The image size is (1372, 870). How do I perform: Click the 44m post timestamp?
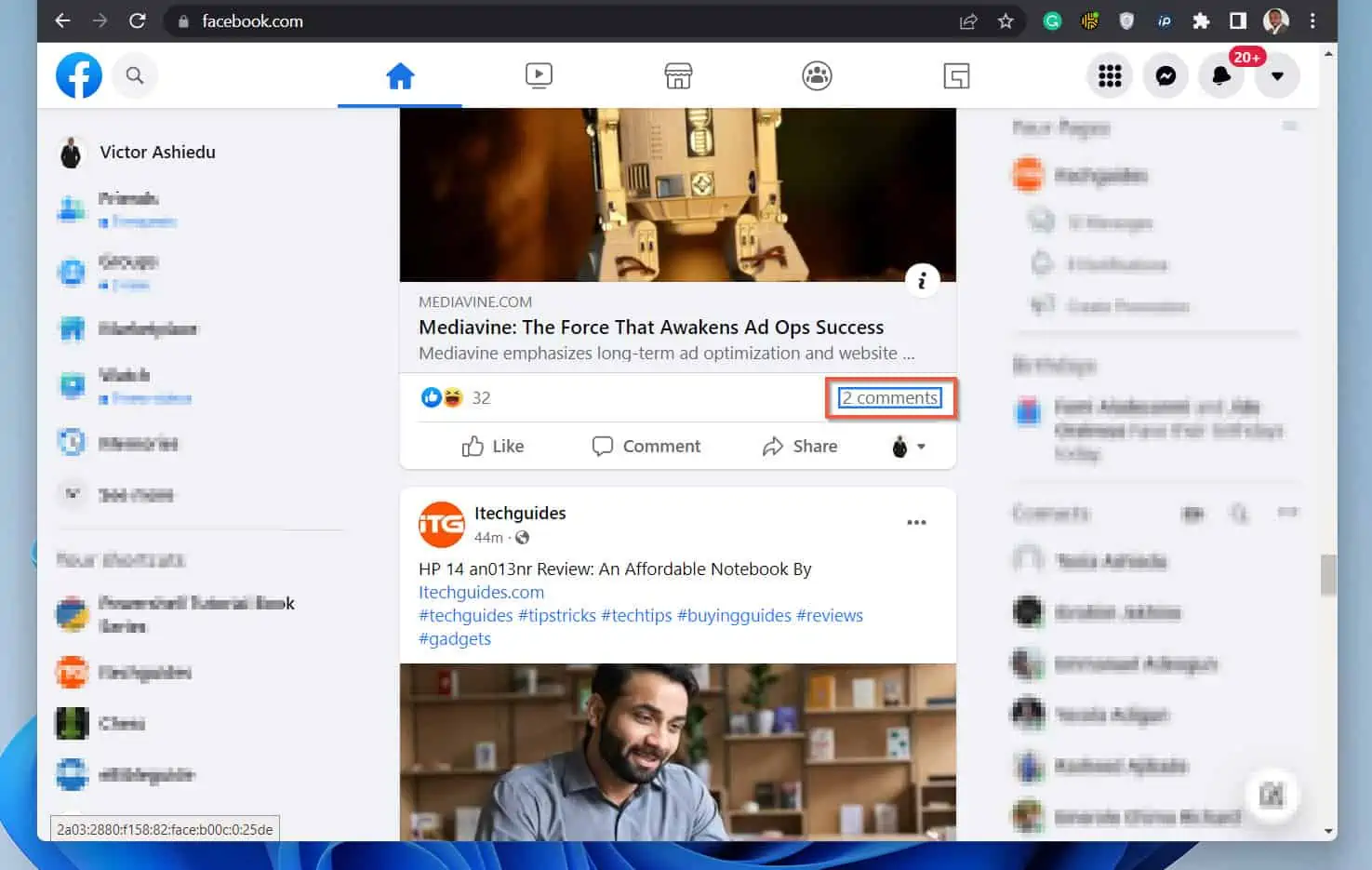coord(488,538)
